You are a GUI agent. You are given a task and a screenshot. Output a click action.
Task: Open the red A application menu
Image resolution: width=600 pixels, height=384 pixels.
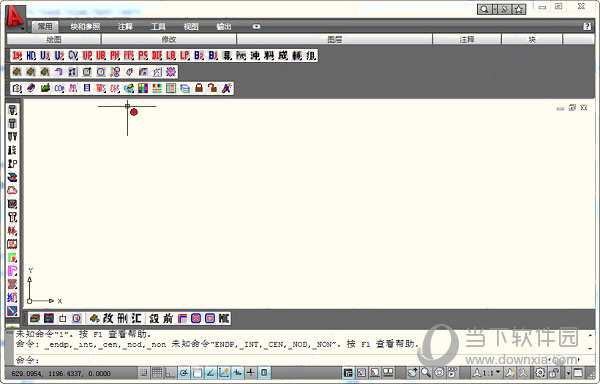click(x=15, y=17)
